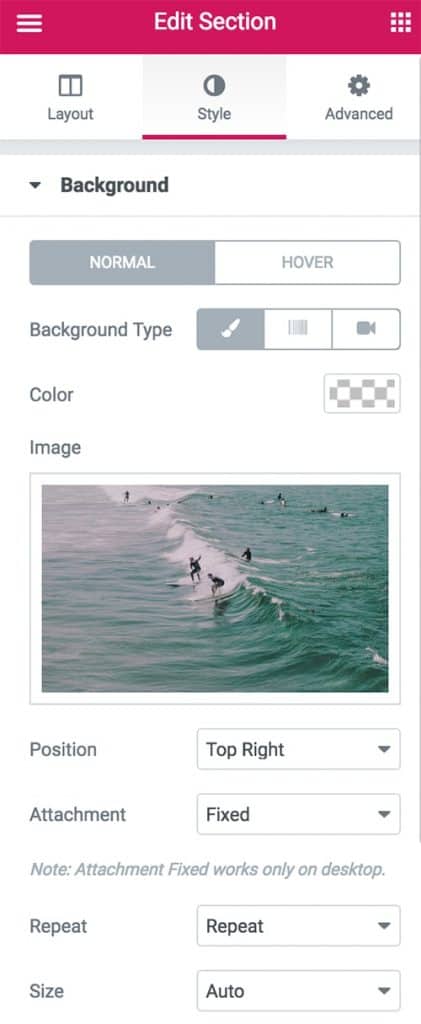Click the Background section heading
Viewport: 421px width, 1024px height.
114,185
